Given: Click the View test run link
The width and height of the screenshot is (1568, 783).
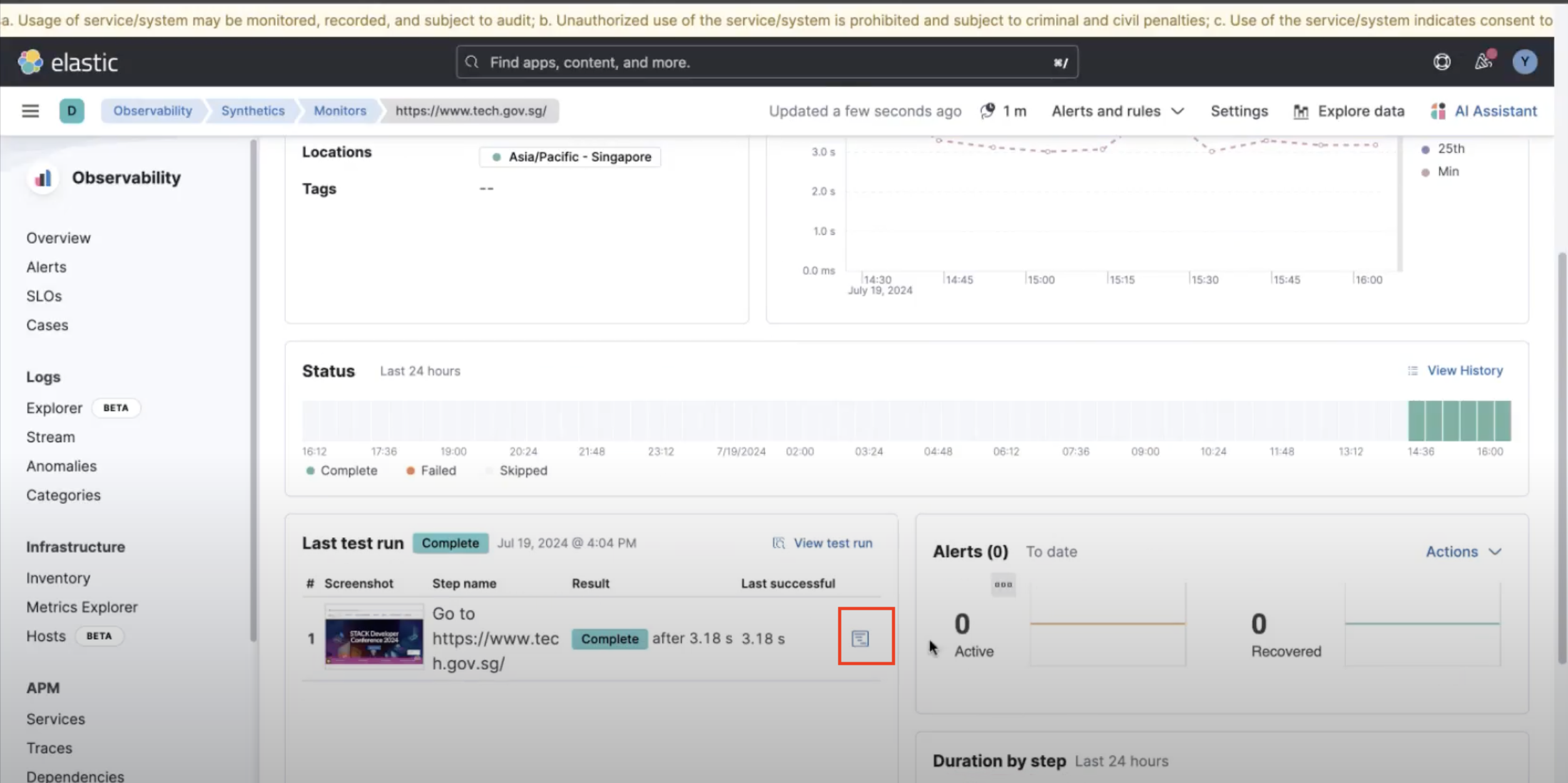Looking at the screenshot, I should pos(832,543).
